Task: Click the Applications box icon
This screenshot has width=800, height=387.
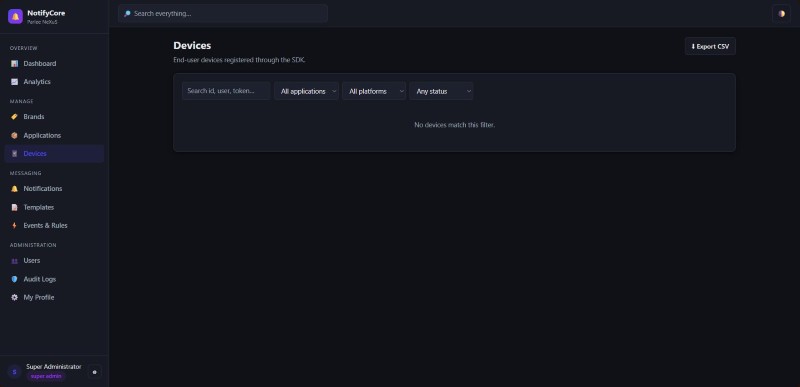Action: click(14, 136)
